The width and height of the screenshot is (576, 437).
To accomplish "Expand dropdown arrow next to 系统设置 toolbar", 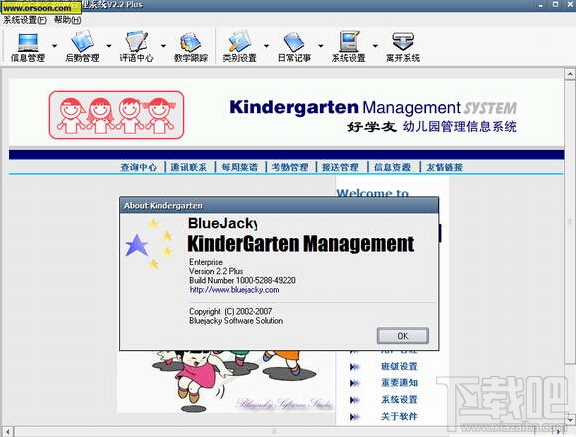I will 375,46.
